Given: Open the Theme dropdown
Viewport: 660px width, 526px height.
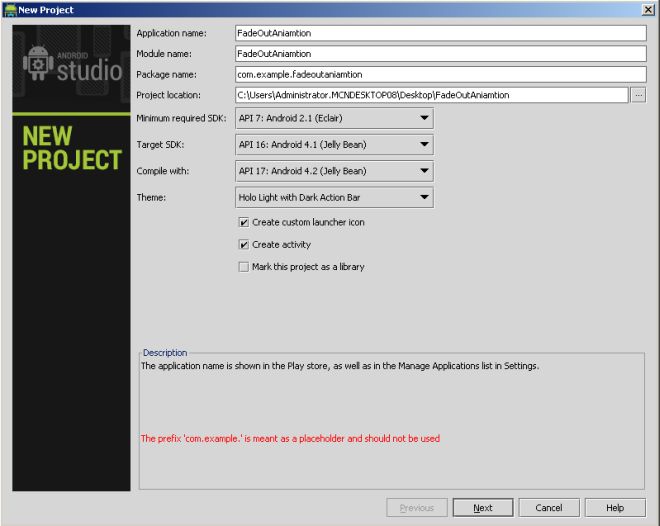Looking at the screenshot, I should tap(334, 197).
